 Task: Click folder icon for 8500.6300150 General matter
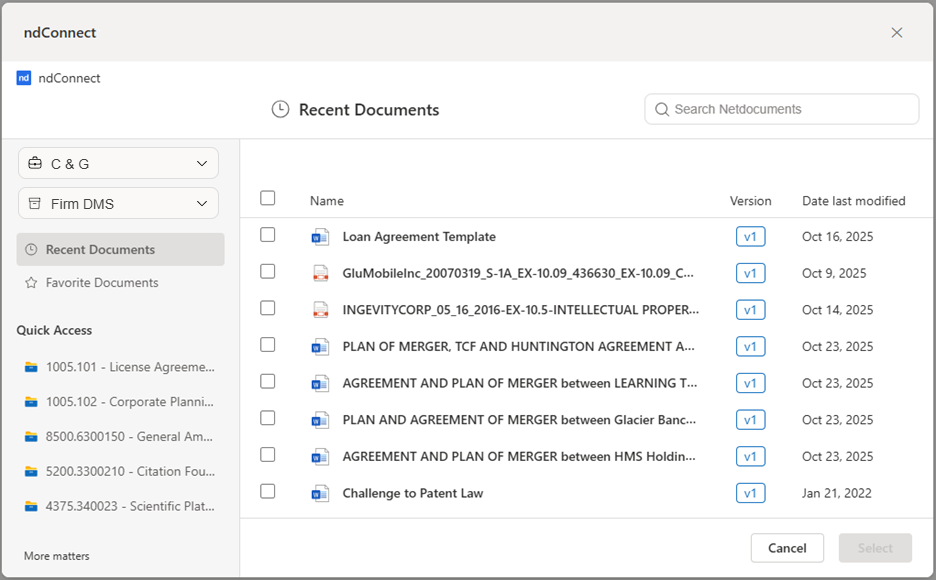31,437
